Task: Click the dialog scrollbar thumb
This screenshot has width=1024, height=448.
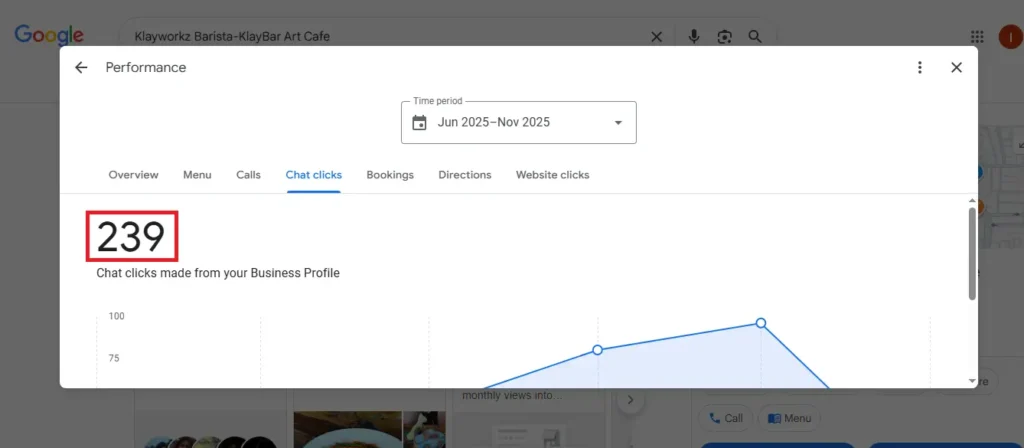Action: coord(972,254)
